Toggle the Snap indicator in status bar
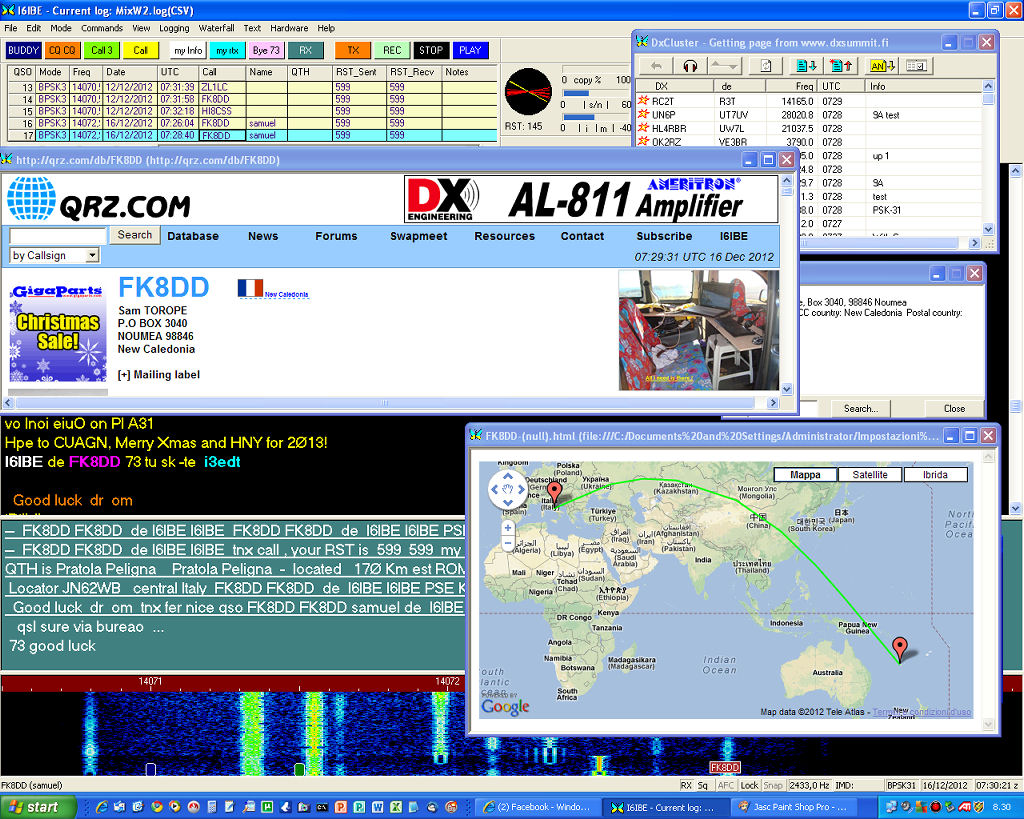 point(773,786)
